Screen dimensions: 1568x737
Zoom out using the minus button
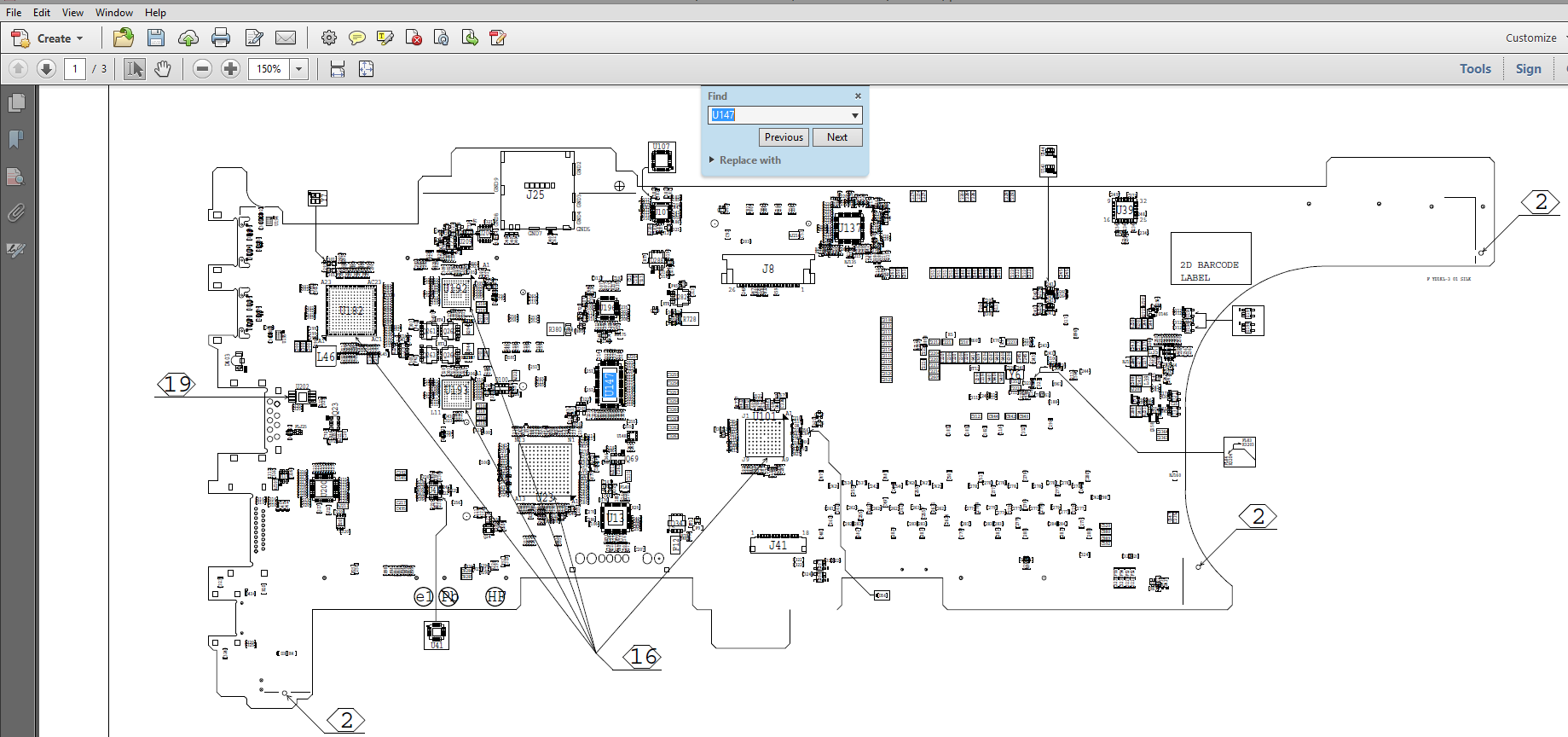click(202, 69)
